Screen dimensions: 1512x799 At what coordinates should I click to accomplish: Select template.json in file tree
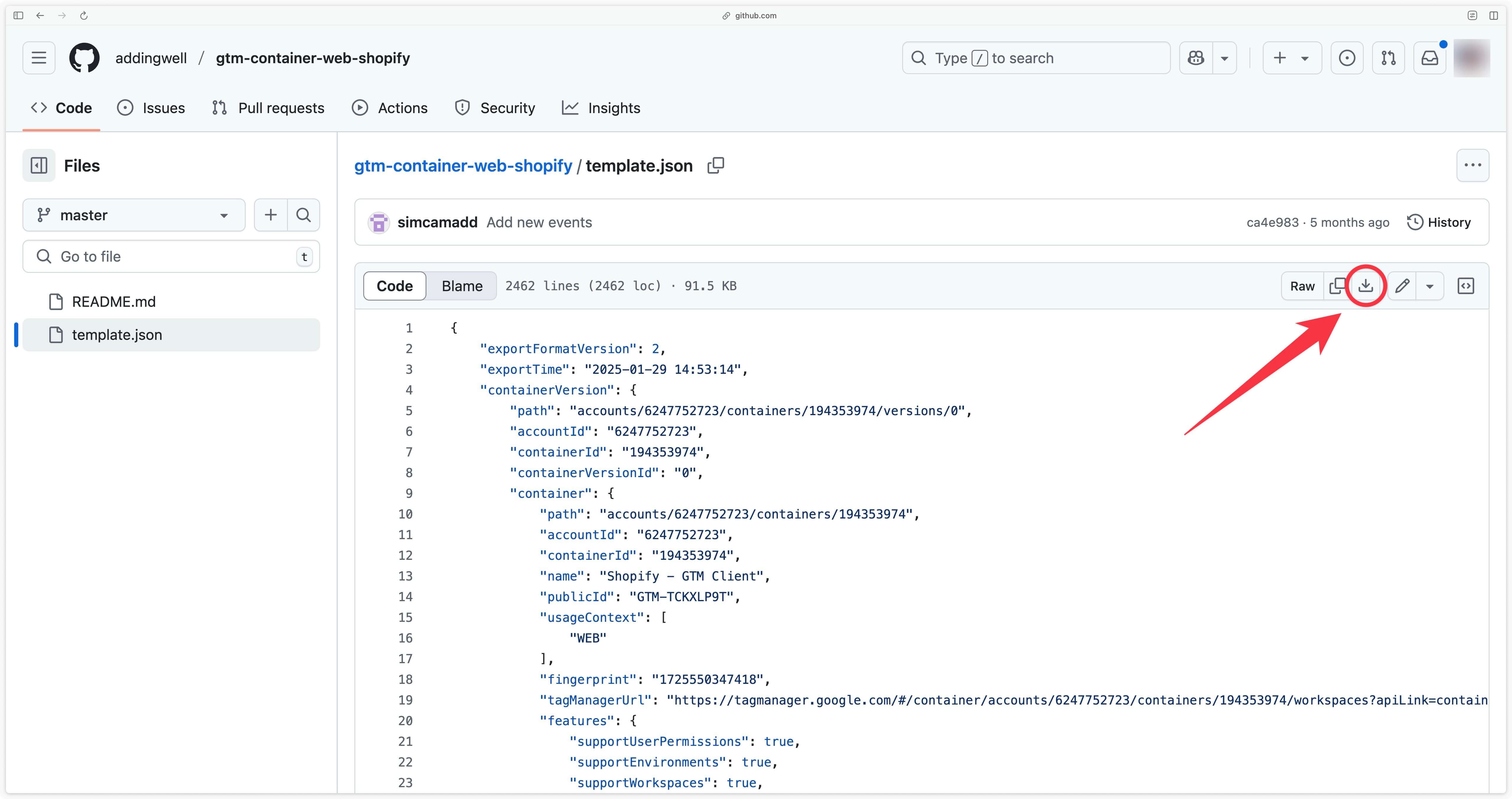171,335
